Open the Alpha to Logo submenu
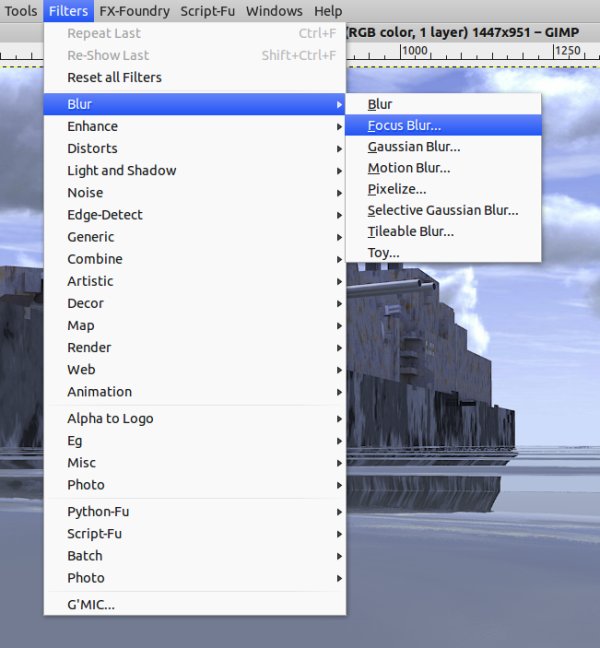The image size is (600, 648). pyautogui.click(x=195, y=419)
